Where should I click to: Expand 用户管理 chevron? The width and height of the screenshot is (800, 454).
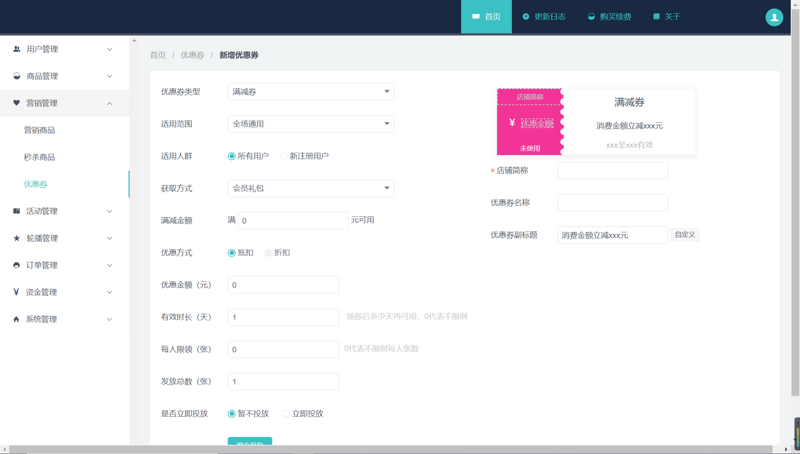pos(109,49)
